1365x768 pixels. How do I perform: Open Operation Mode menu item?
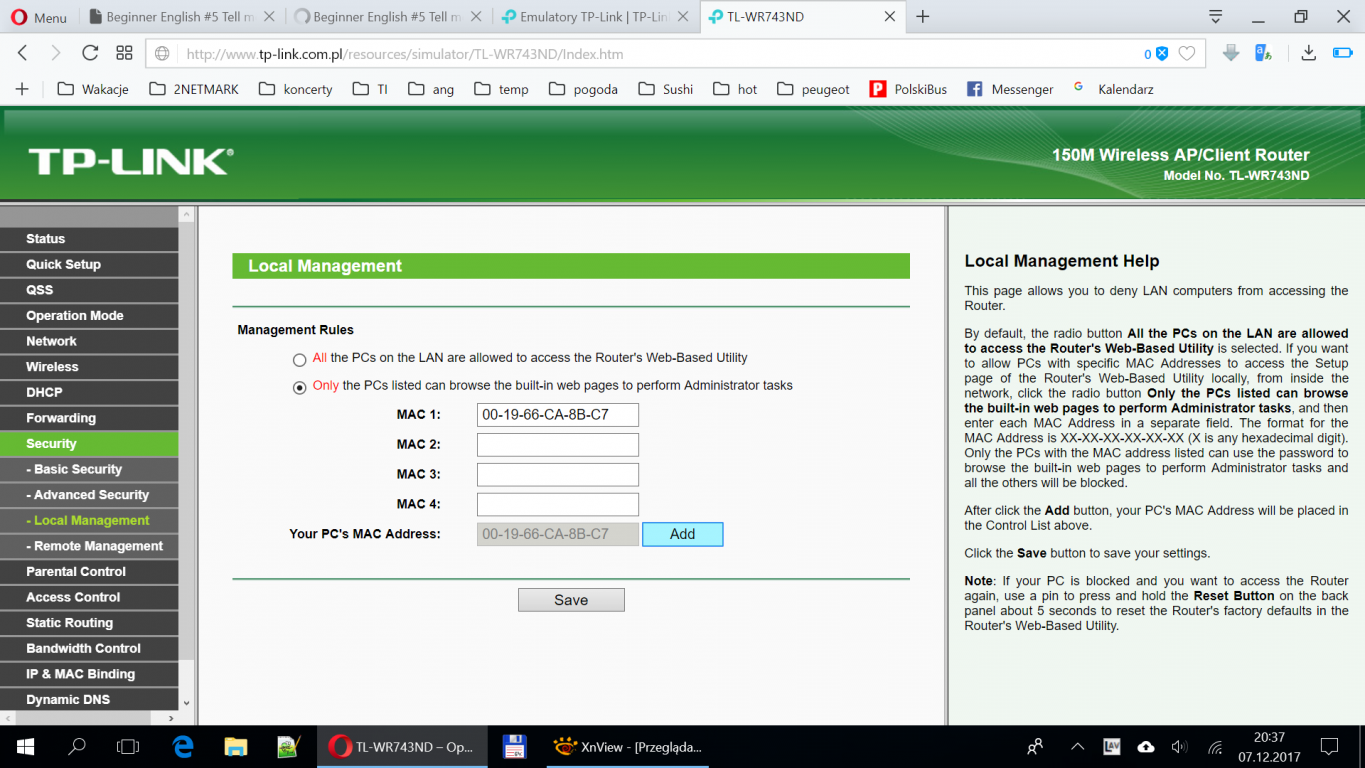(89, 315)
